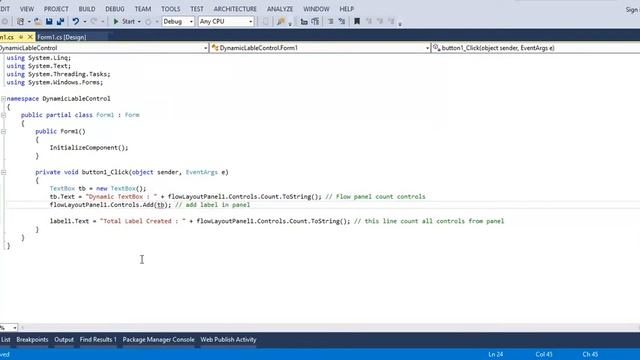Collapse the button1_Click method region
This screenshot has height=360, width=640.
[x=3, y=172]
